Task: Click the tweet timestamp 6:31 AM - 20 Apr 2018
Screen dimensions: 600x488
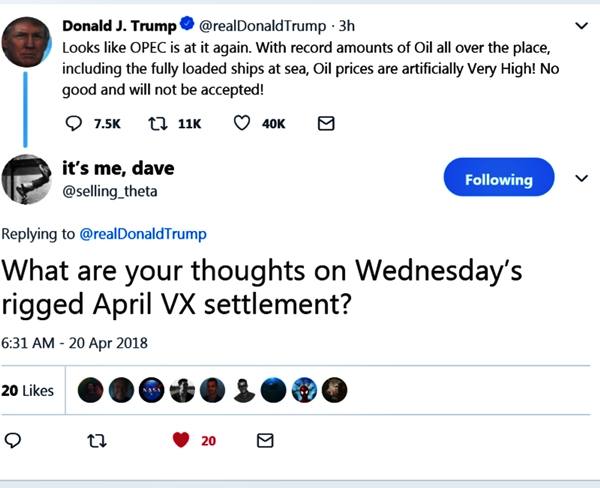Action: pyautogui.click(x=74, y=343)
